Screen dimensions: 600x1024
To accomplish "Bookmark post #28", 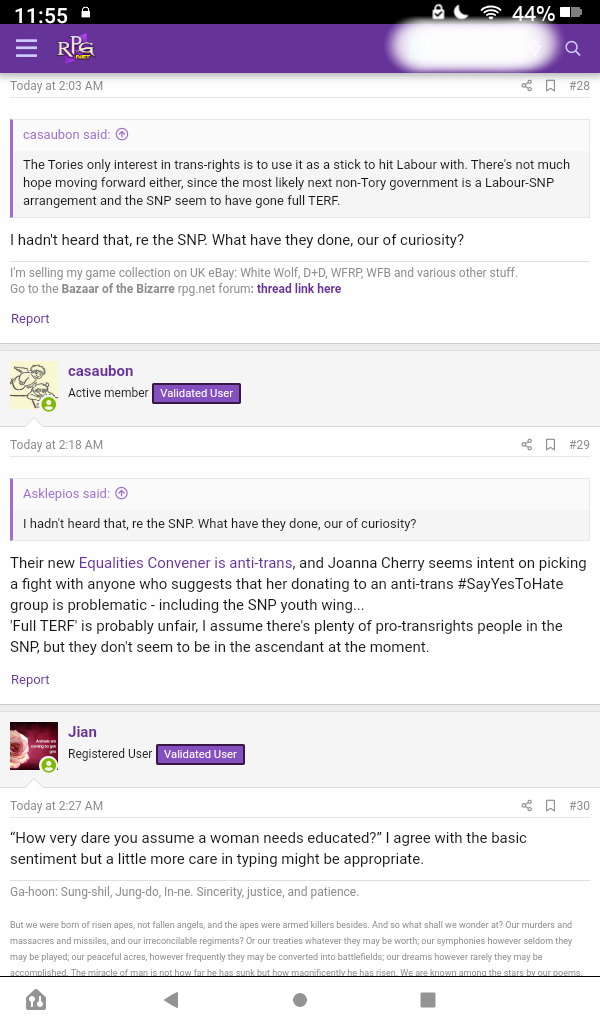I will tap(550, 86).
